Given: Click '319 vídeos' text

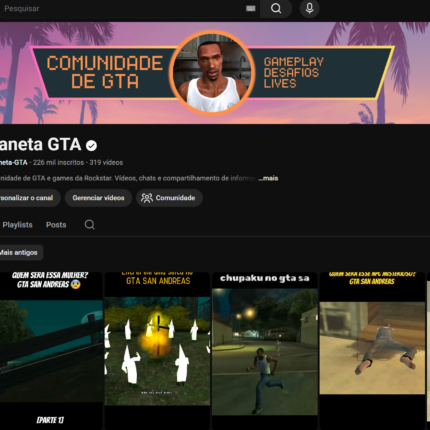Looking at the screenshot, I should pyautogui.click(x=106, y=162).
